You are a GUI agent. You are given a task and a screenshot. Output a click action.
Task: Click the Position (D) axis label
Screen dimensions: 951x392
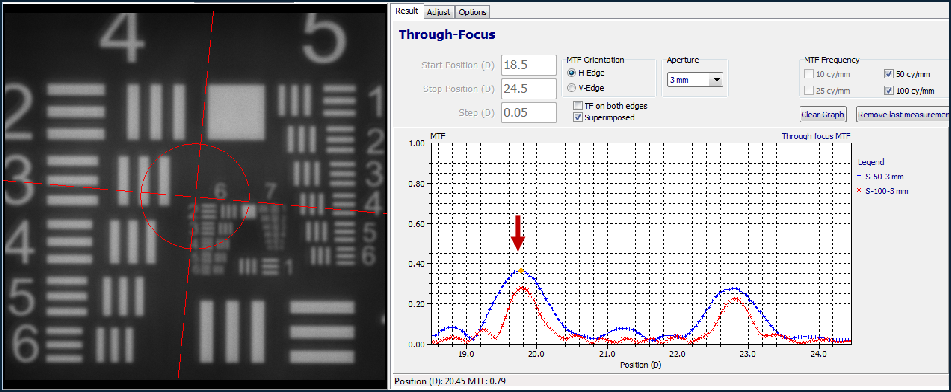pyautogui.click(x=640, y=365)
